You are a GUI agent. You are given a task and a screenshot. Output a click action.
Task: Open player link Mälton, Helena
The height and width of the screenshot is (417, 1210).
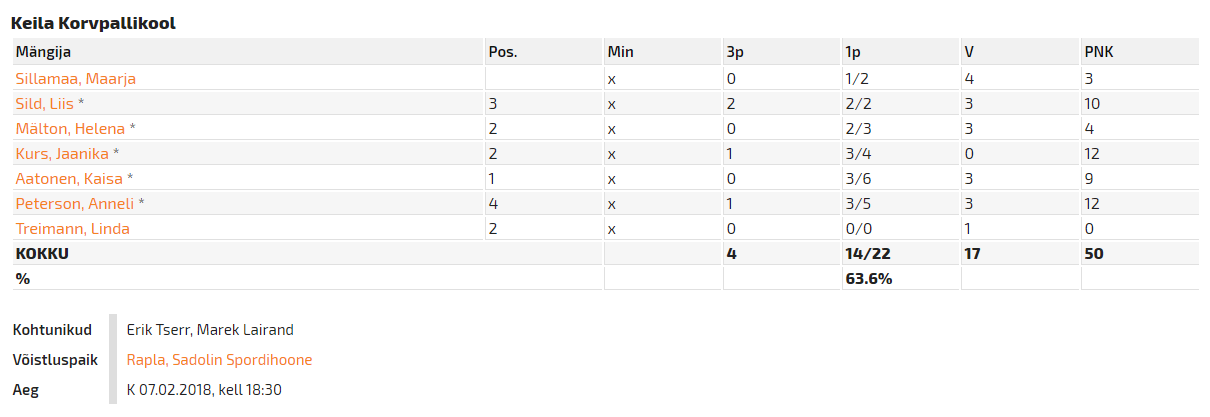tap(70, 129)
